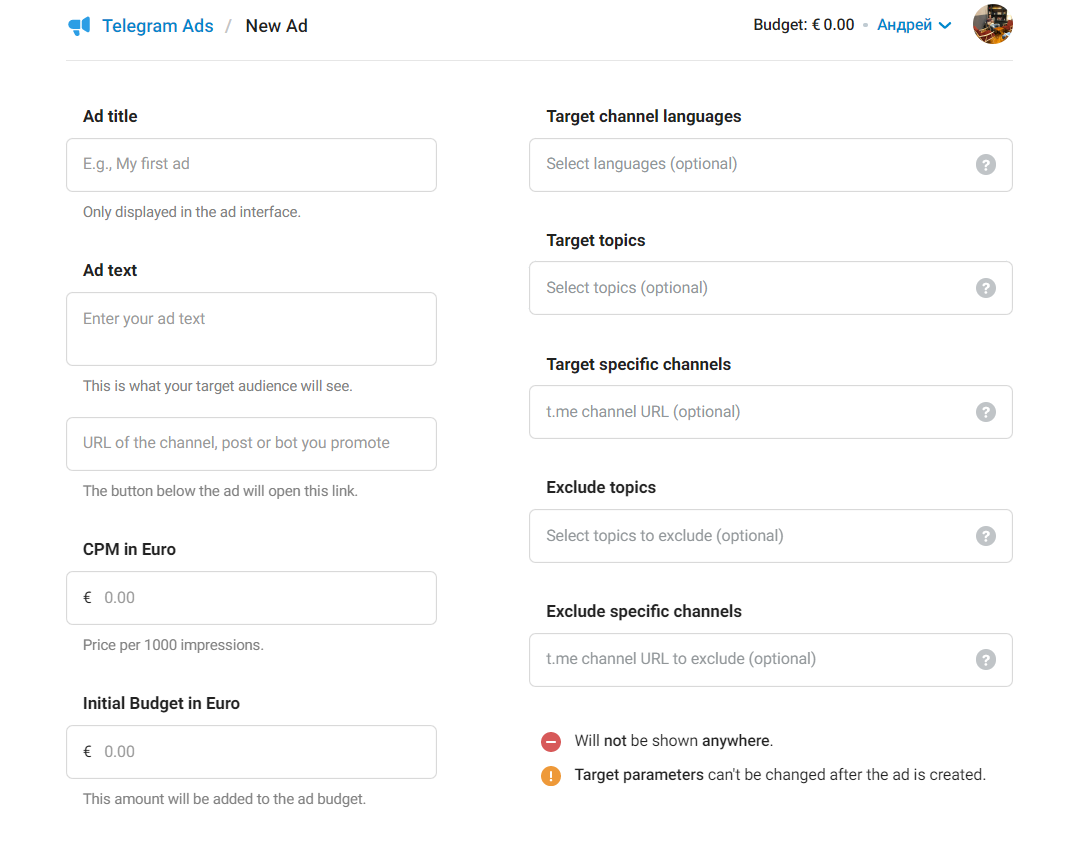Click help icon in Exclude topics field

(x=985, y=536)
